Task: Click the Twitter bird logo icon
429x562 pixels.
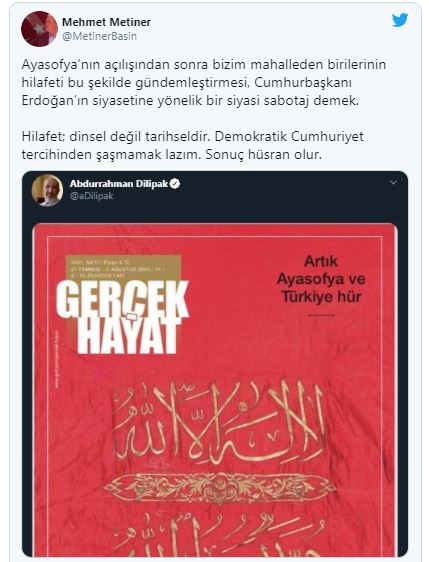Action: coord(400,20)
